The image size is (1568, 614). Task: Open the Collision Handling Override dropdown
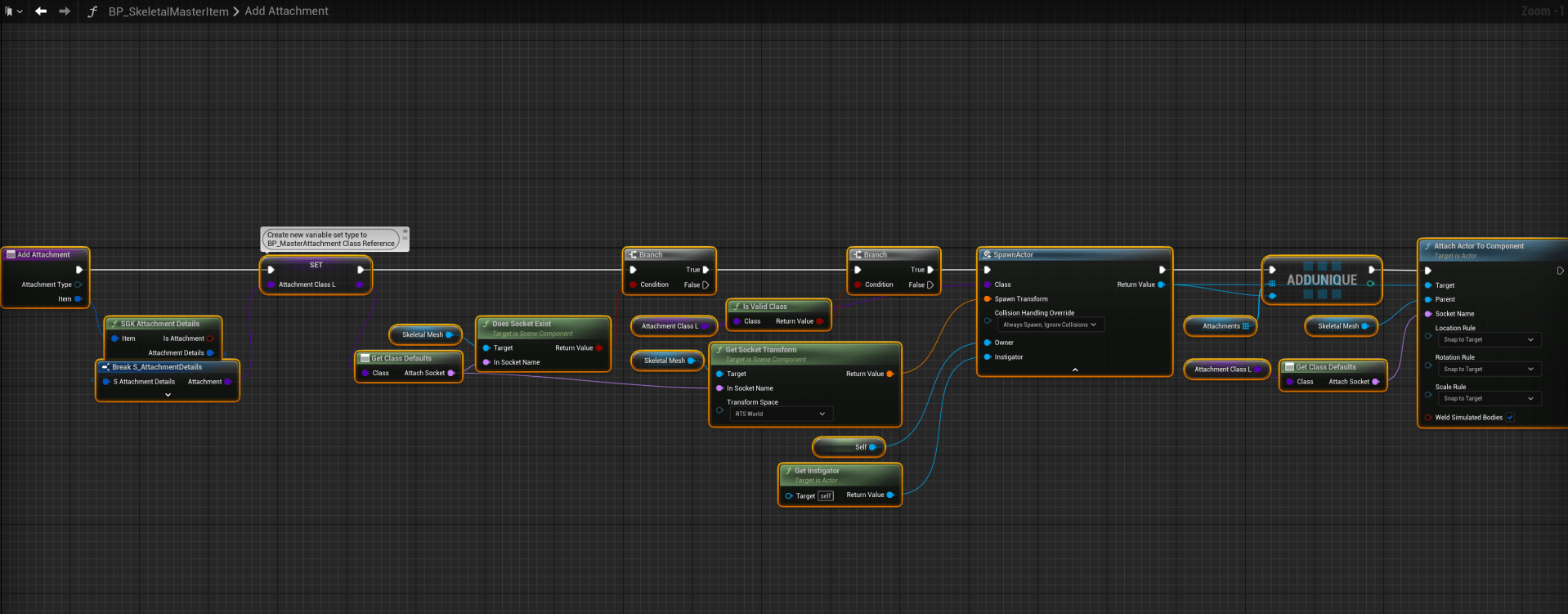tap(1049, 325)
